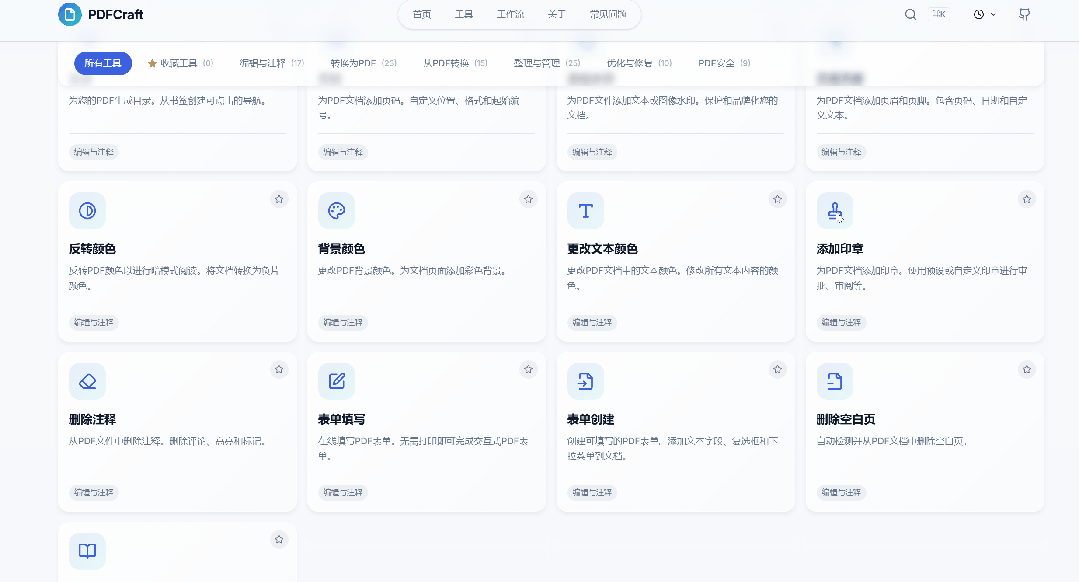Switch to the 编辑与注释 filter tab

pos(272,63)
